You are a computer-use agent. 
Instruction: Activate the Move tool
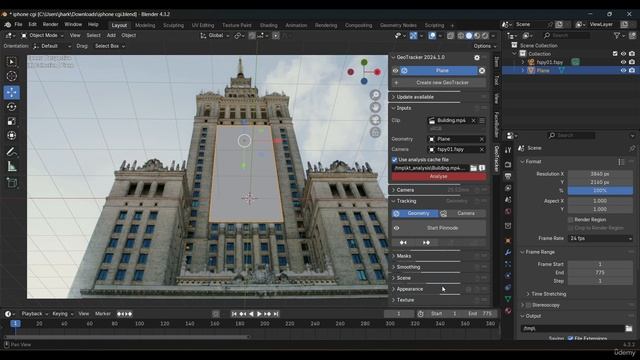(11, 92)
